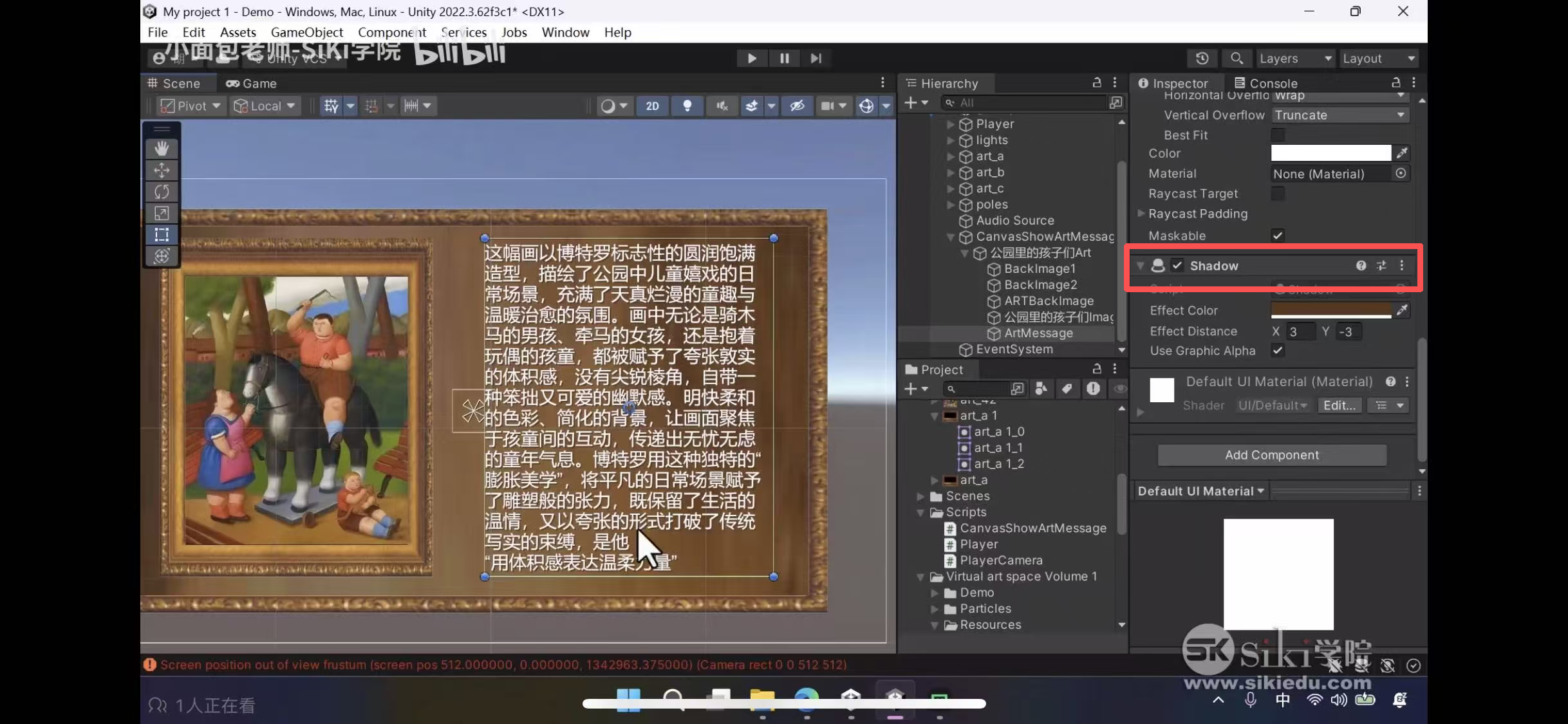This screenshot has height=724, width=1568.
Task: Uncheck the Maskable checkbox
Action: coord(1278,236)
